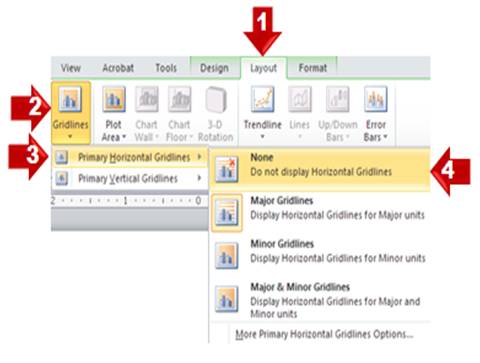Switch to the Format tab
Image resolution: width=480 pixels, height=363 pixels.
(313, 68)
